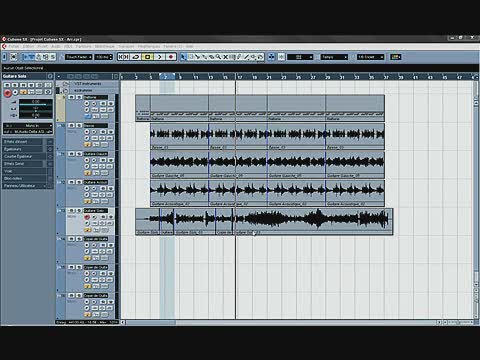Record-enable the Basse track
The image size is (480, 360).
pos(87,132)
